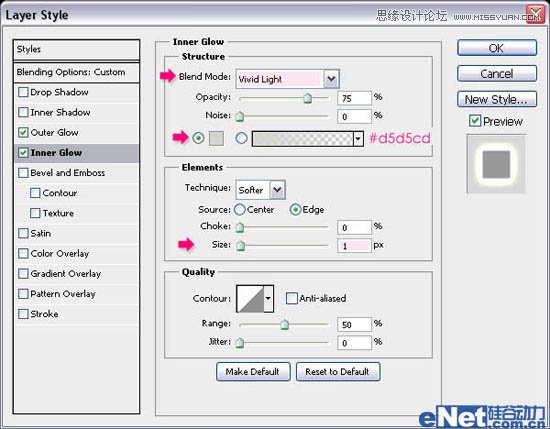The width and height of the screenshot is (550, 429).
Task: Click the Noise slider handle
Action: 240,116
